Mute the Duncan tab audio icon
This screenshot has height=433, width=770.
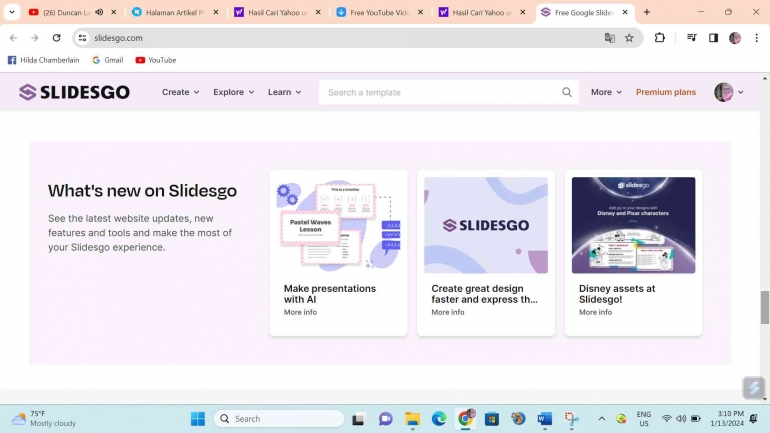[x=99, y=12]
